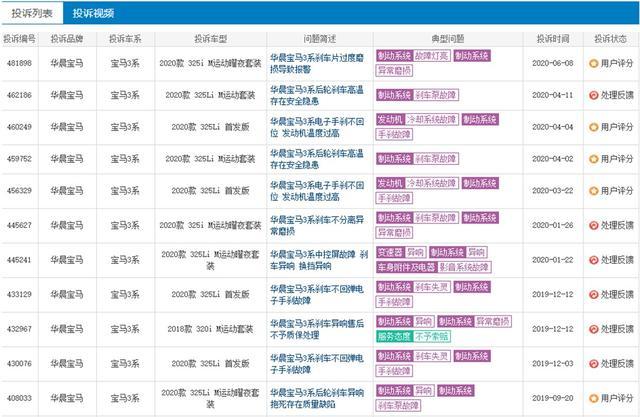Click the date 2020-06-08

(553, 64)
